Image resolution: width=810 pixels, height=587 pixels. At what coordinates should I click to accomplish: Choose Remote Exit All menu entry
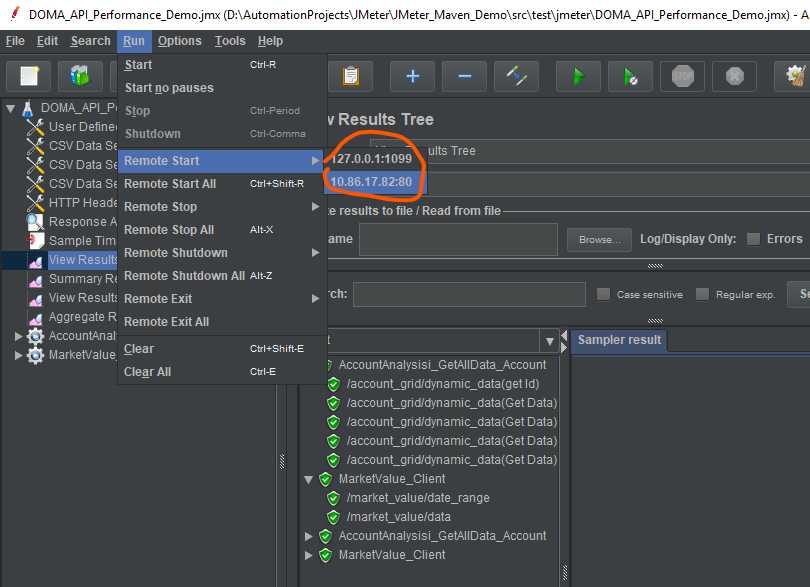pos(222,322)
